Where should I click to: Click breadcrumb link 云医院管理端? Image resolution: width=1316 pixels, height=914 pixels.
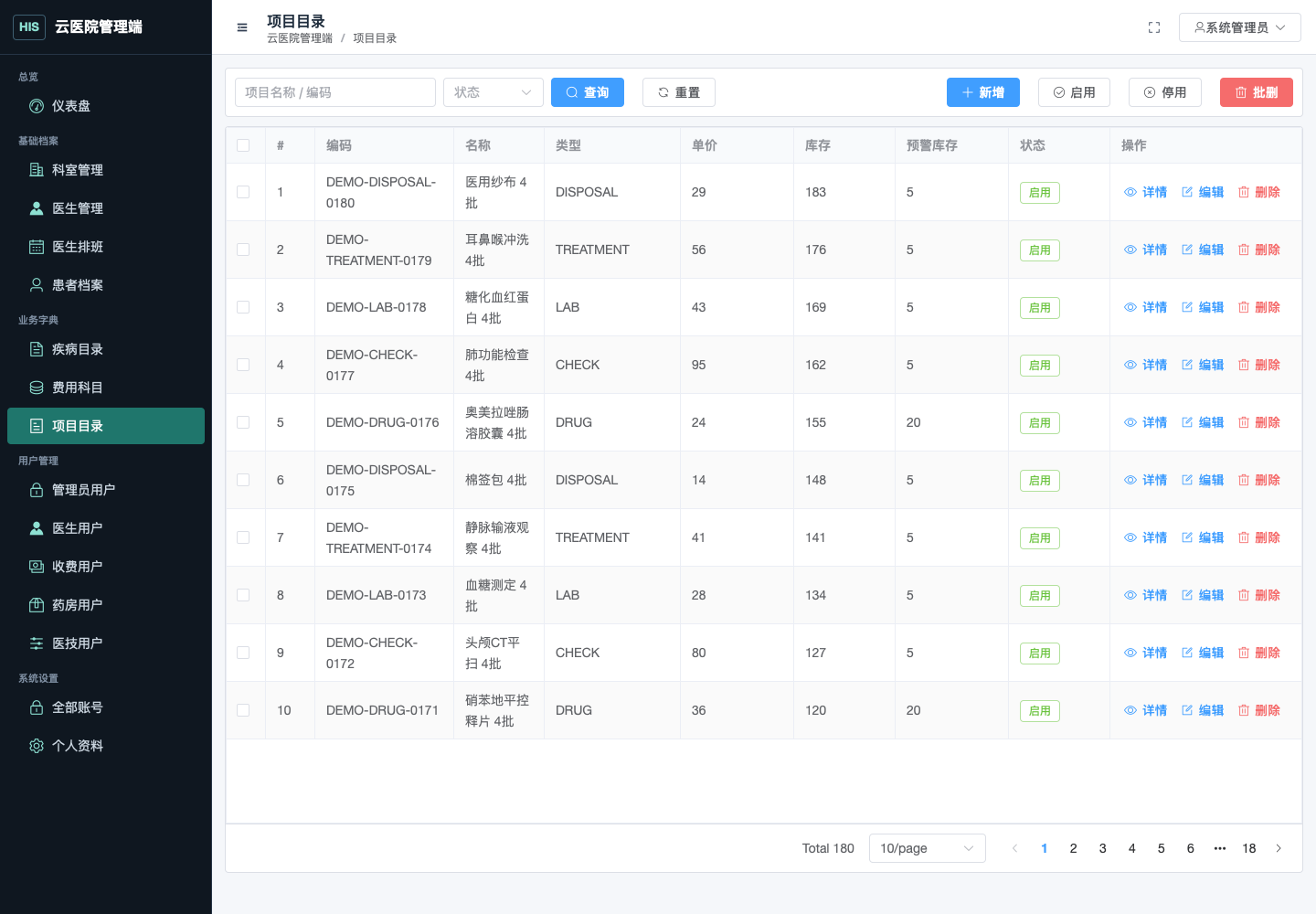[300, 38]
